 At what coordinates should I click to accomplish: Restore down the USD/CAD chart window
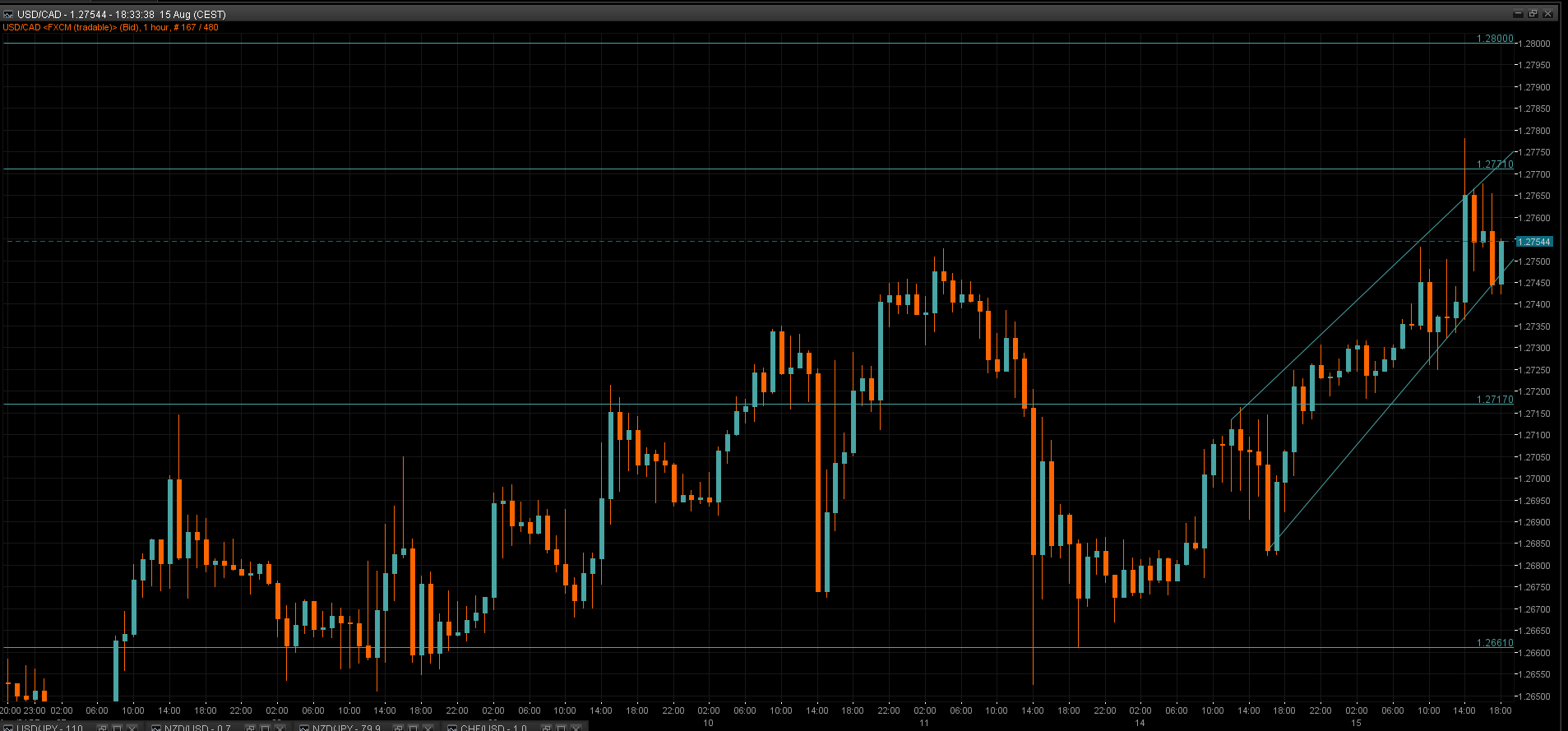coord(1533,14)
